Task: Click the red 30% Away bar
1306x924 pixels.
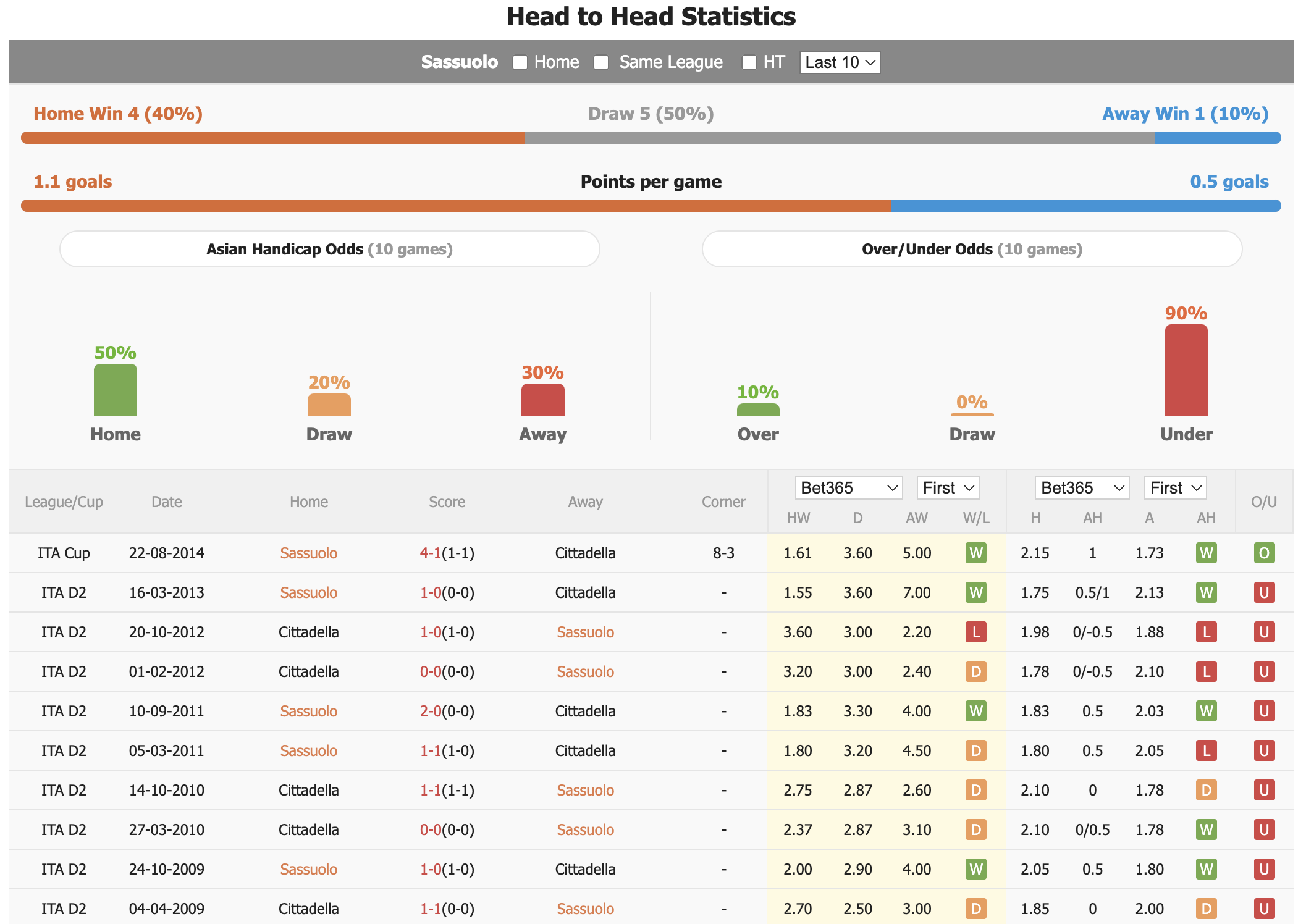Action: (543, 400)
